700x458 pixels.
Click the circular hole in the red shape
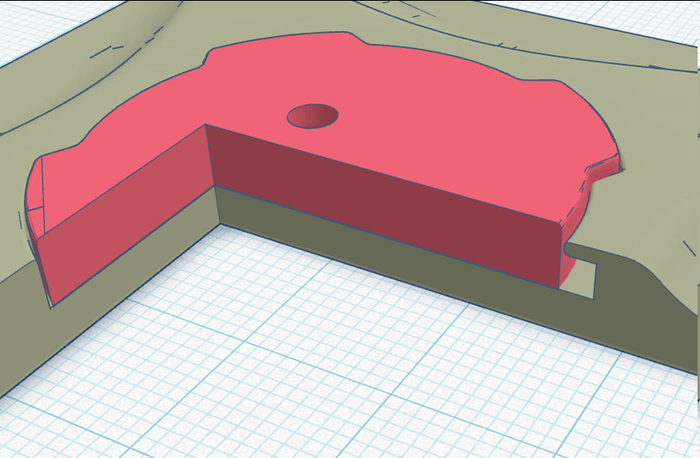312,117
